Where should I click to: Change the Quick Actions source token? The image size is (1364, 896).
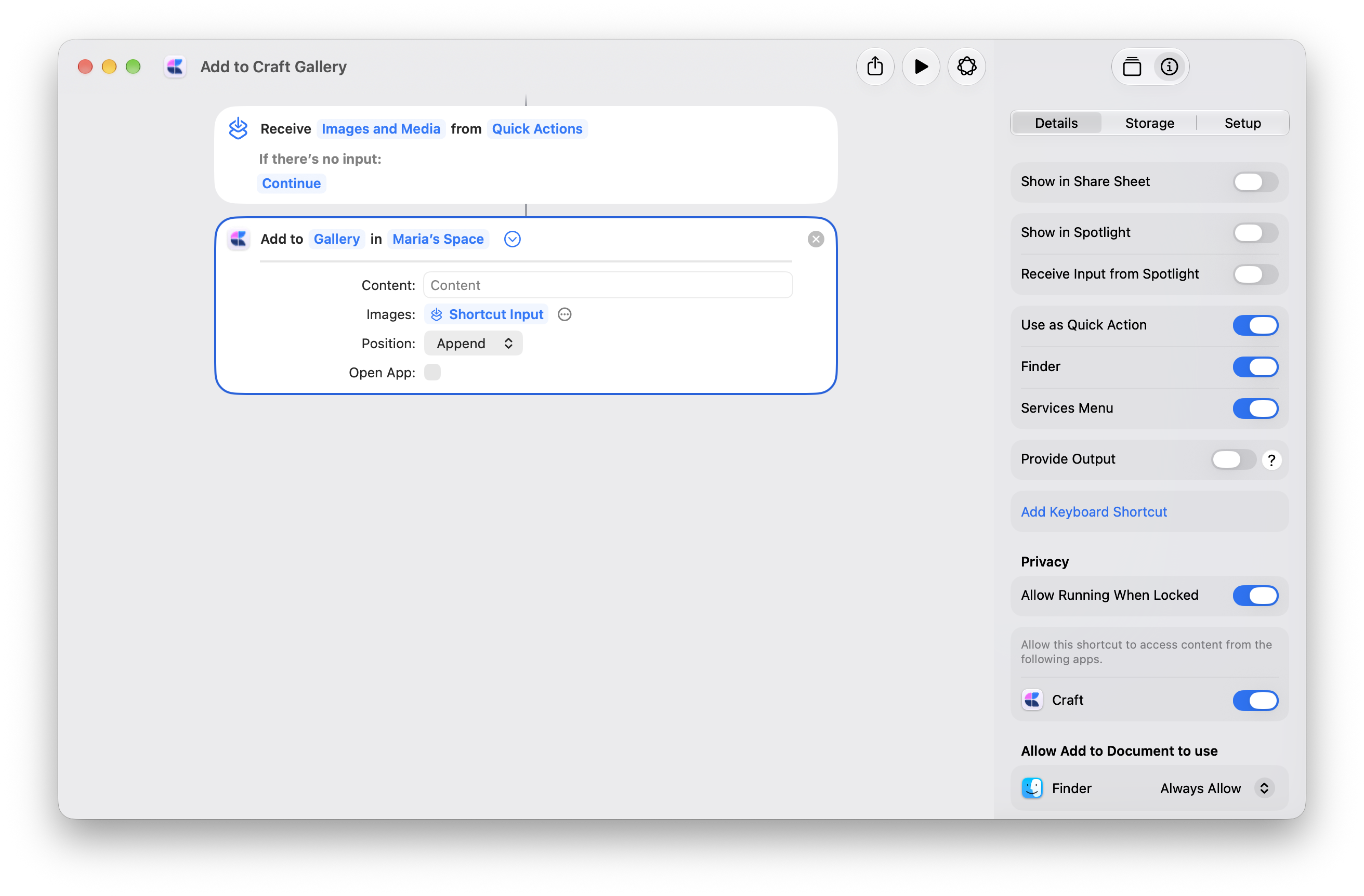click(536, 128)
